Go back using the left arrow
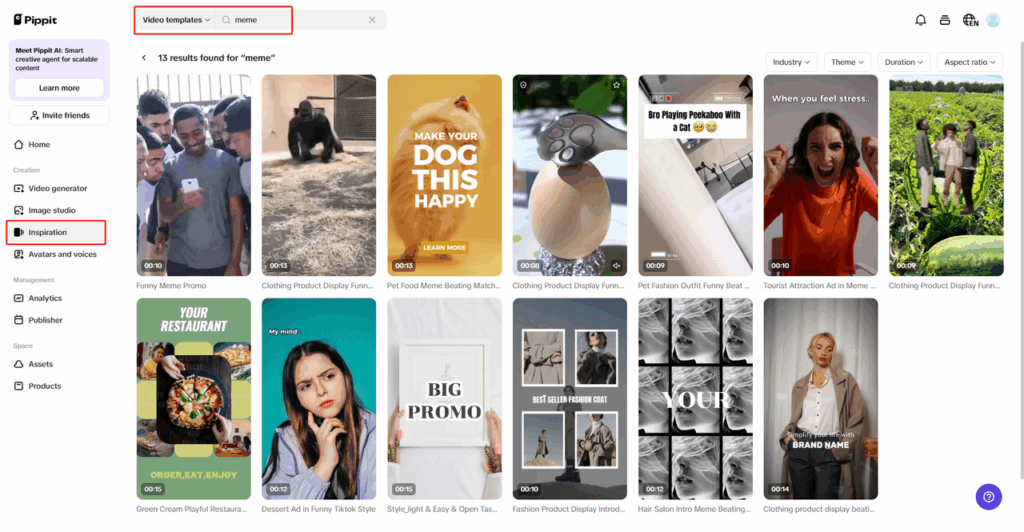The image size is (1024, 532). click(x=144, y=57)
